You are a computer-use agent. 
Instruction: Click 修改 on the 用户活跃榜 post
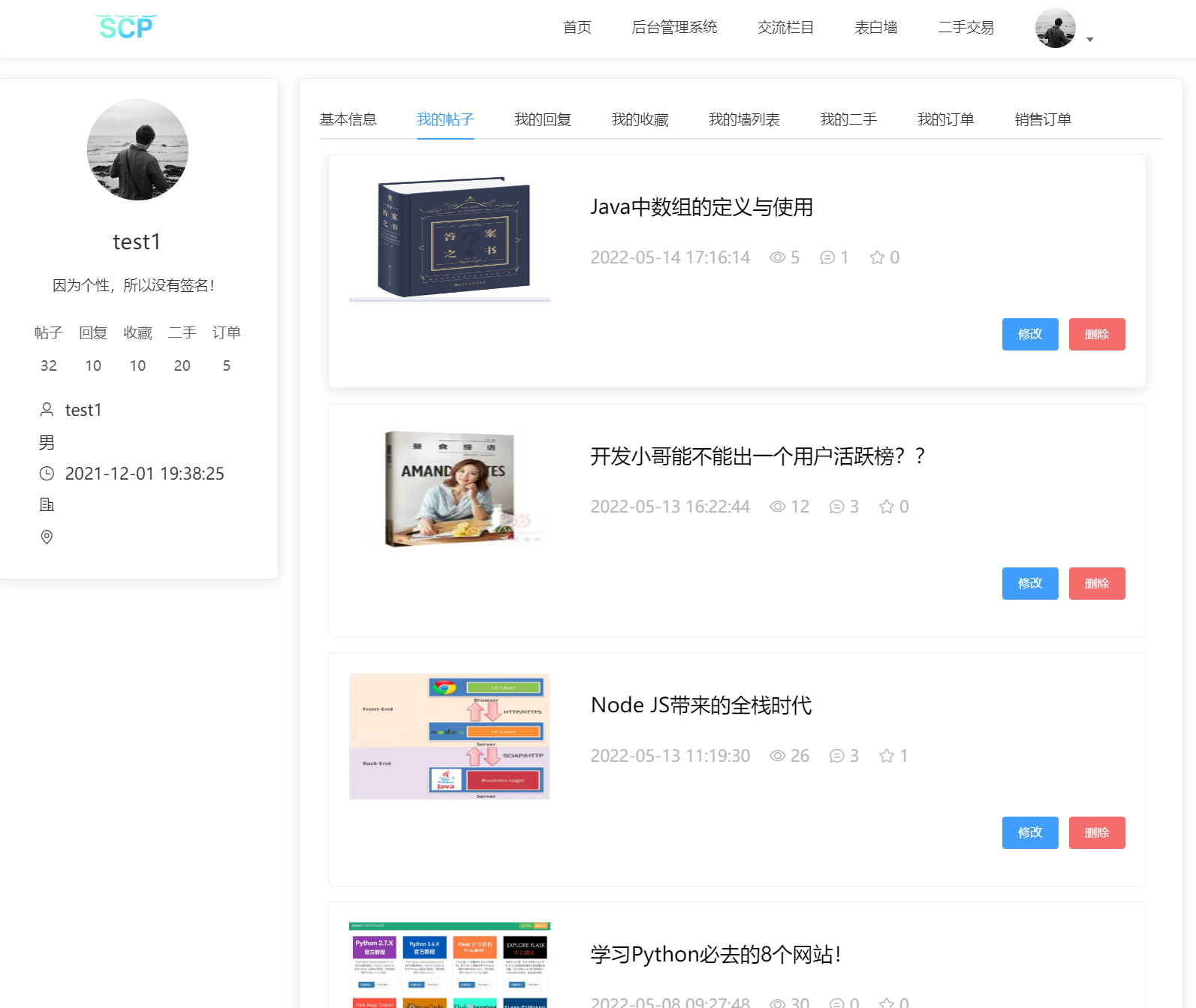pos(1030,583)
